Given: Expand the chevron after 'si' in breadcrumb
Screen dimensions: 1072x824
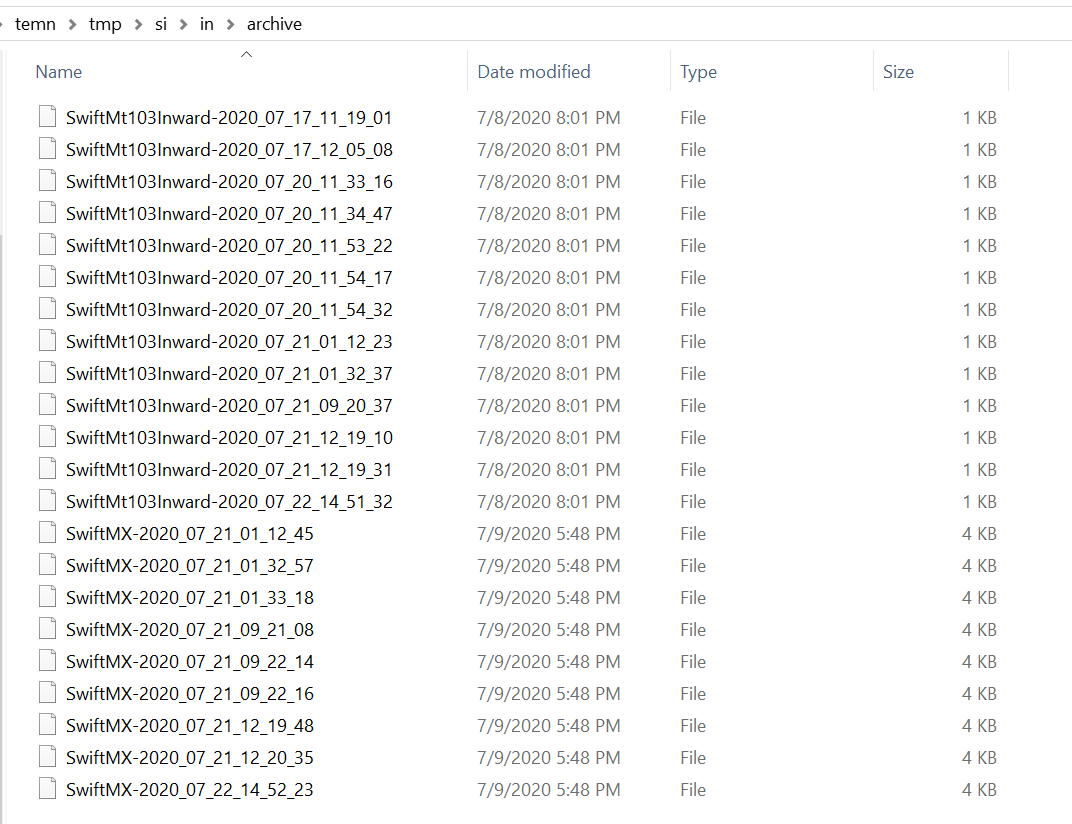Looking at the screenshot, I should pos(183,24).
